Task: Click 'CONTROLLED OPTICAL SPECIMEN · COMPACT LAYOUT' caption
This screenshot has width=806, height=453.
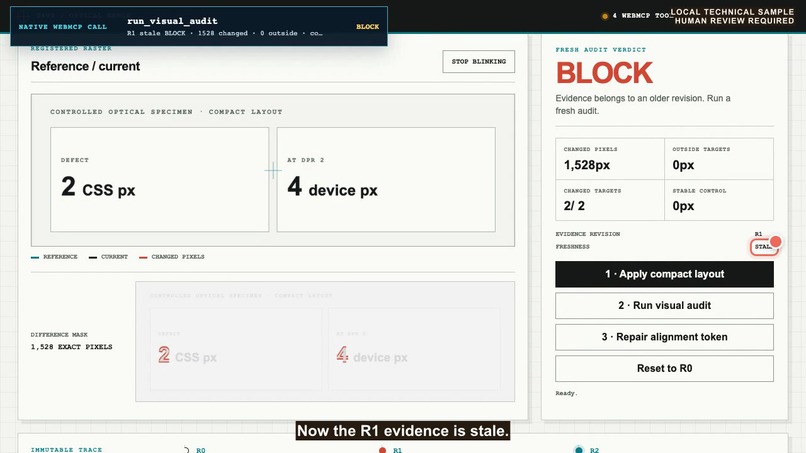Action: point(166,112)
